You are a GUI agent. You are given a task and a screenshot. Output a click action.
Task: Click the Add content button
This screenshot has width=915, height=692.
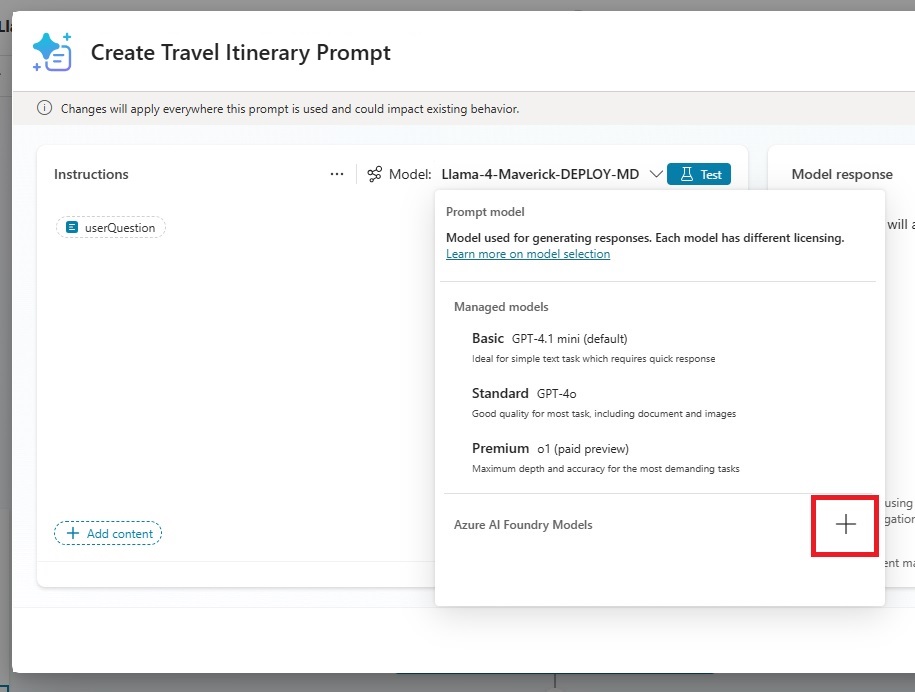tap(108, 533)
